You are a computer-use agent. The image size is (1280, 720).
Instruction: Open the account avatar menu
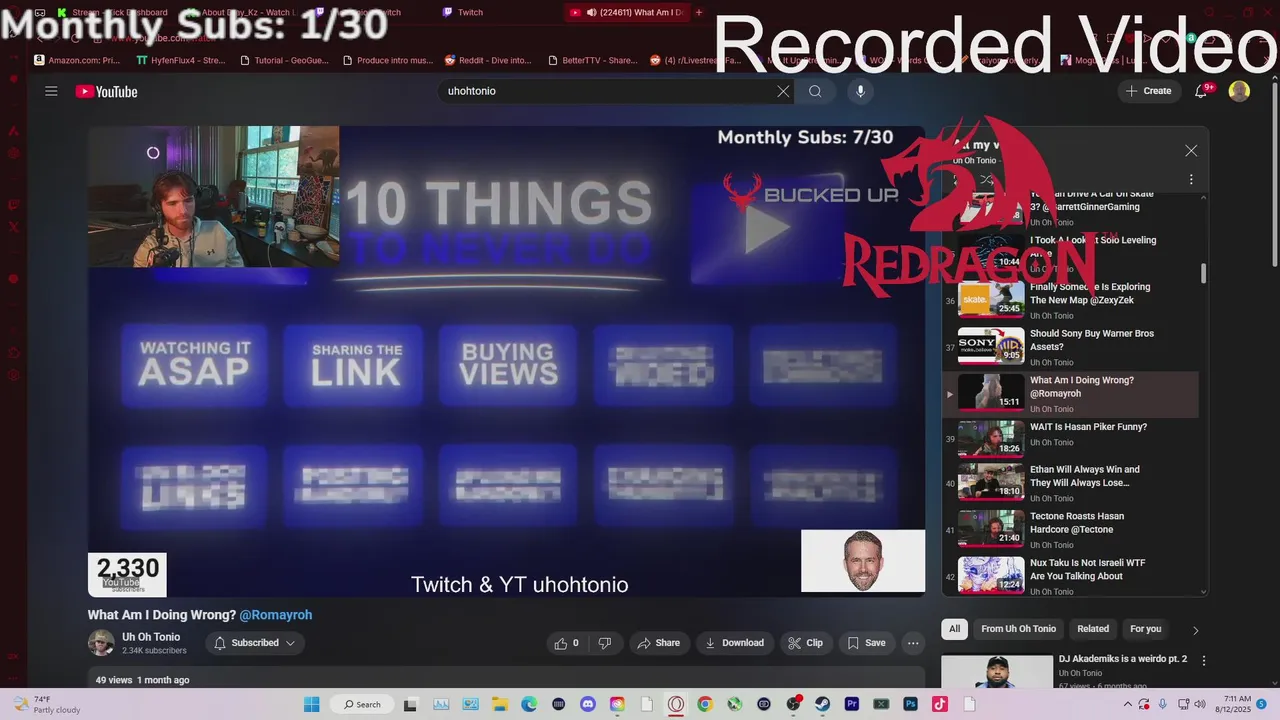pos(1239,91)
